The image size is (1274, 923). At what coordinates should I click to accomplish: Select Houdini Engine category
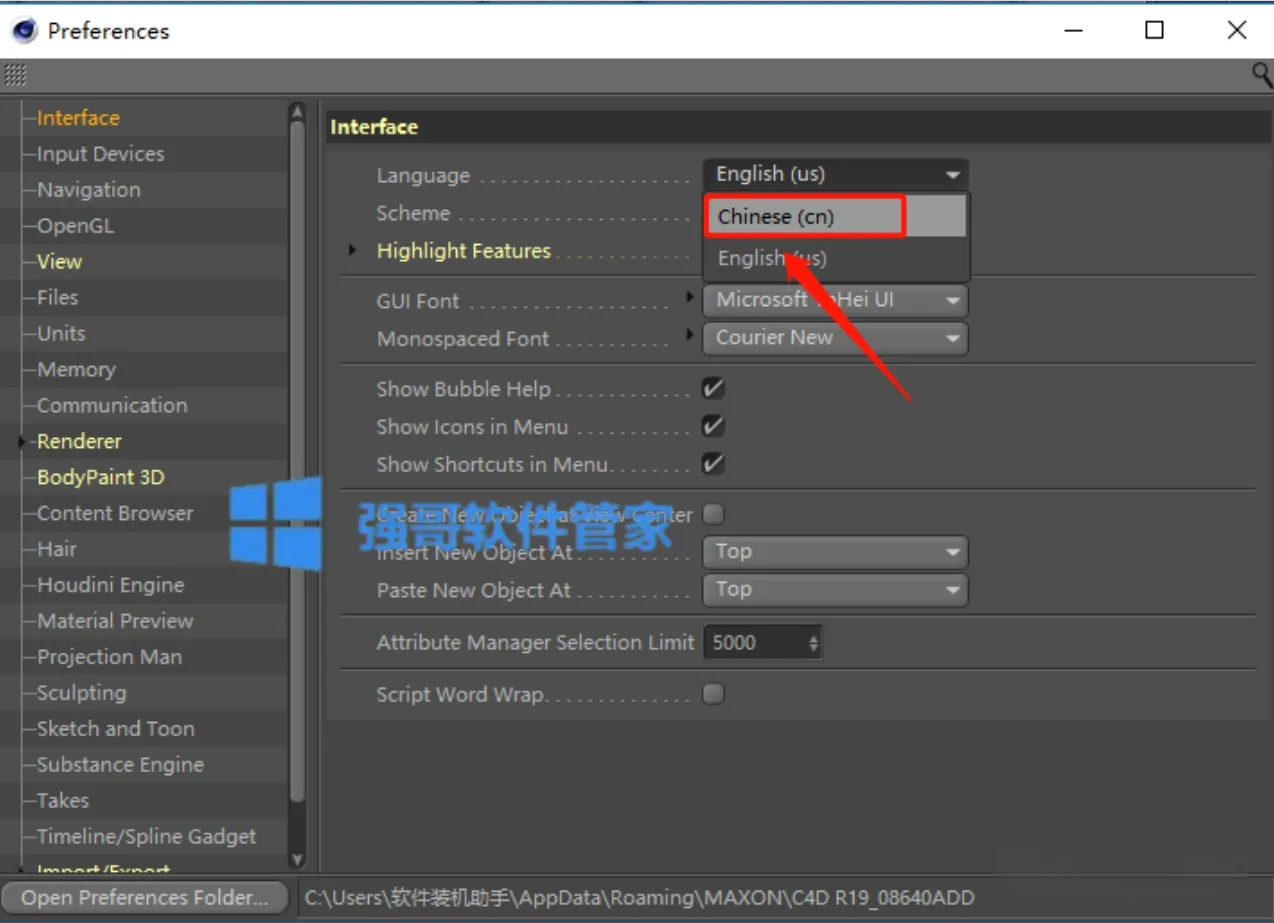[x=110, y=585]
